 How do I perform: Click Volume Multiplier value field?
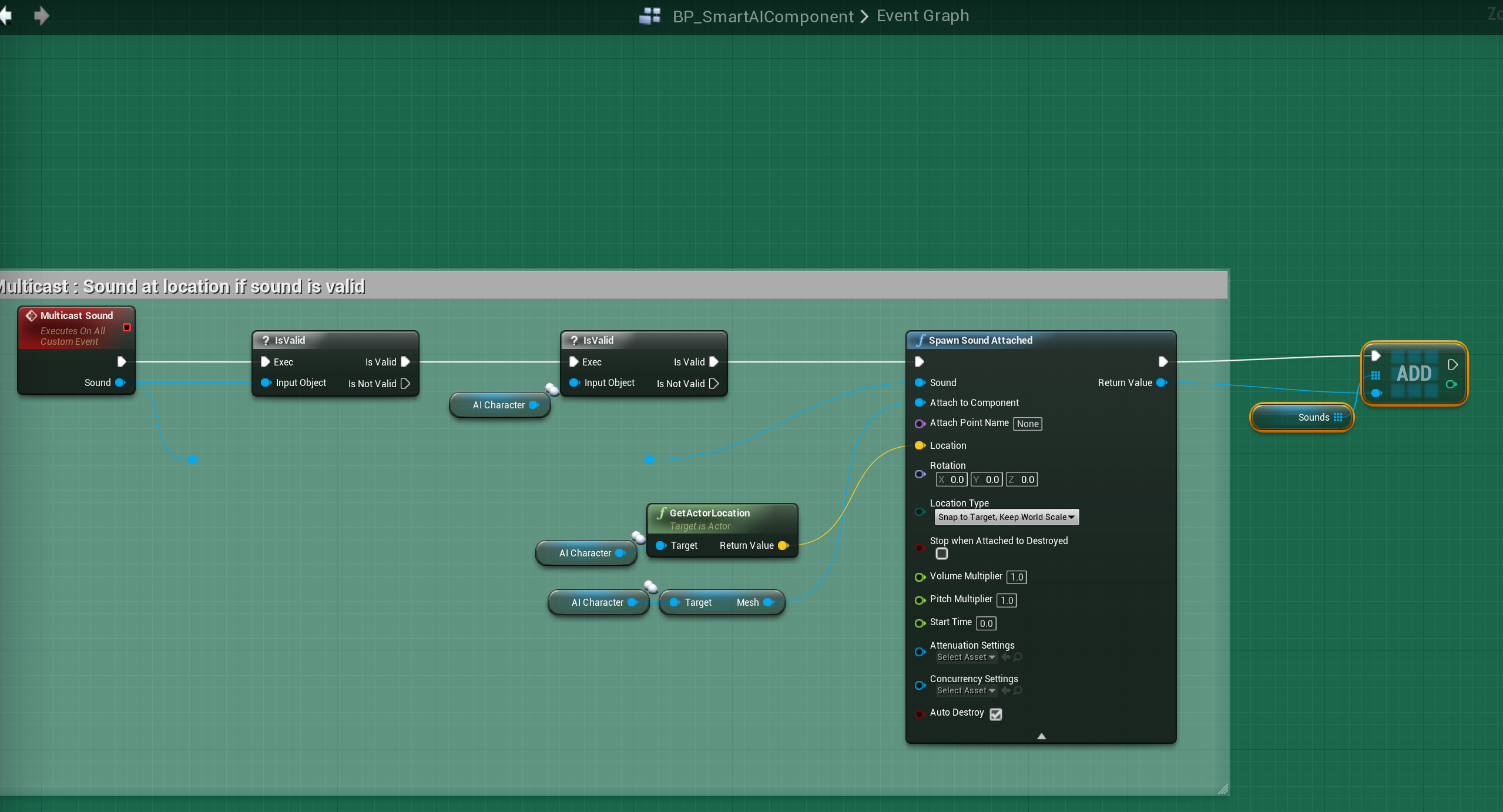(x=1016, y=577)
